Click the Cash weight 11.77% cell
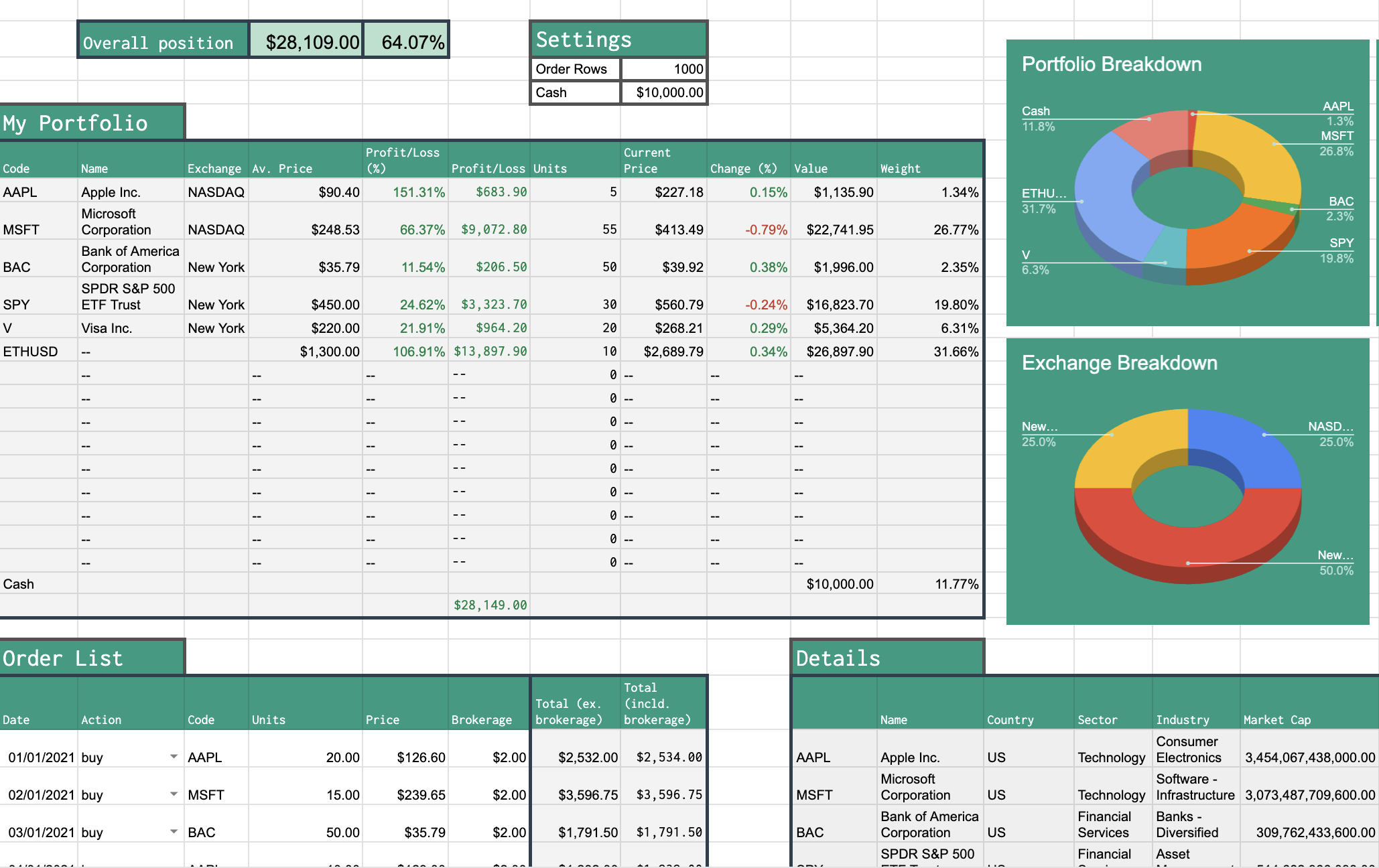The image size is (1379, 868). [x=930, y=583]
